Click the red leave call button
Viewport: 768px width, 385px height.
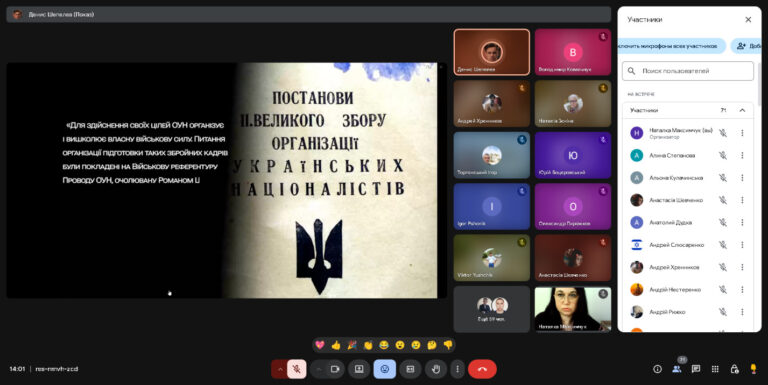pyautogui.click(x=482, y=369)
